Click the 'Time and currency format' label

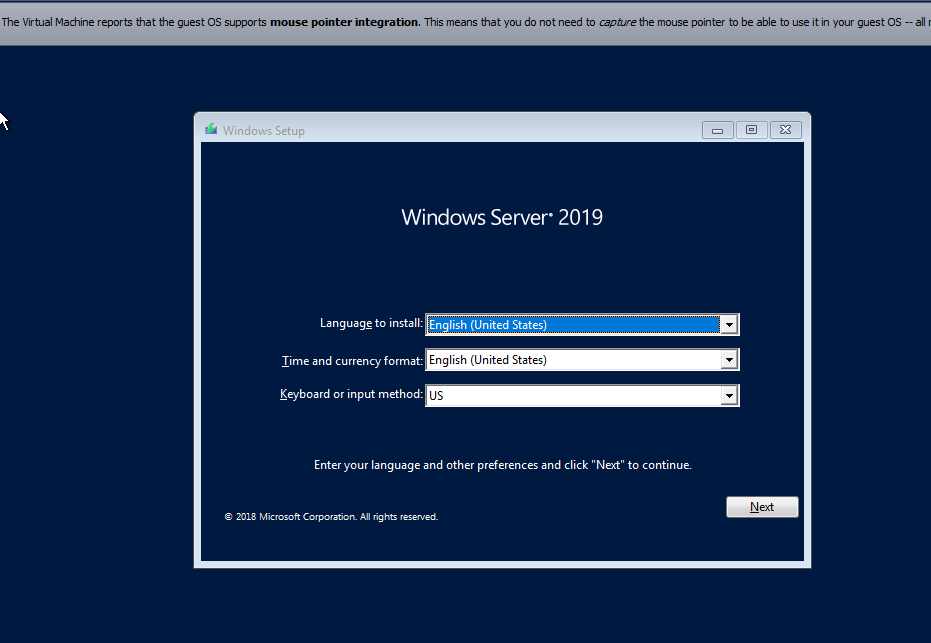[355, 359]
